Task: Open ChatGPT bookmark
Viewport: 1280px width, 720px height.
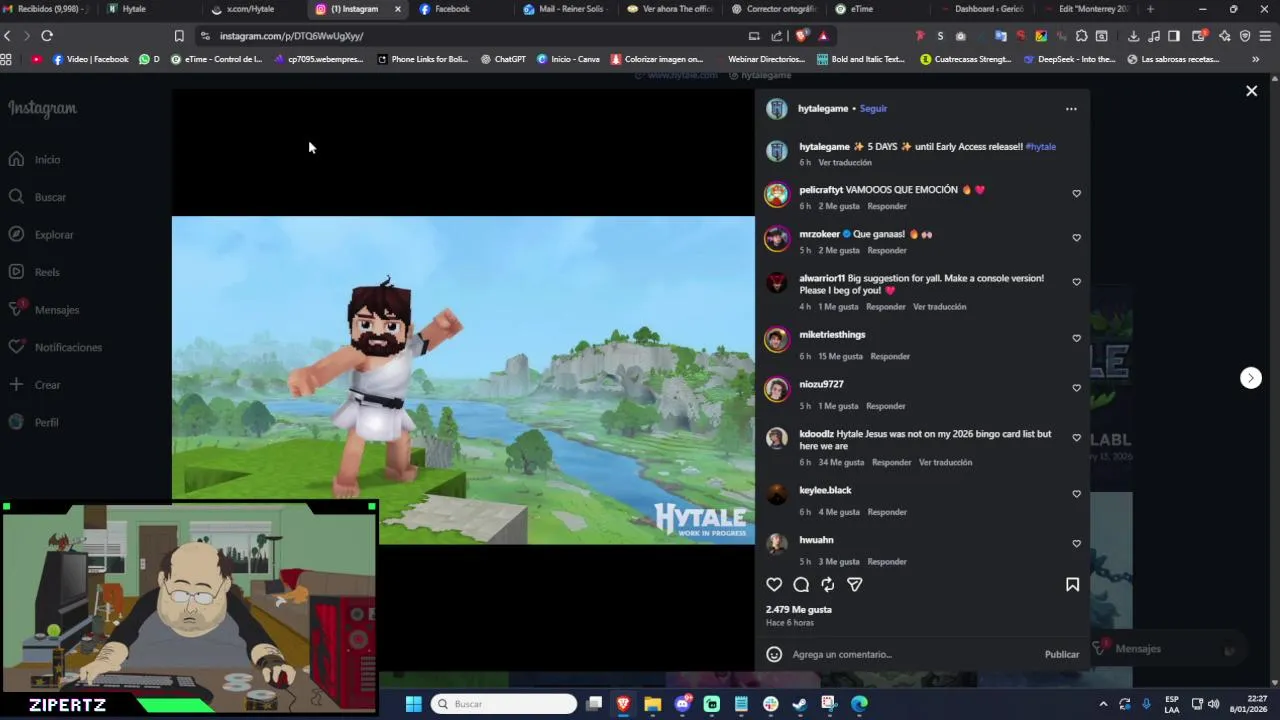Action: 503,59
